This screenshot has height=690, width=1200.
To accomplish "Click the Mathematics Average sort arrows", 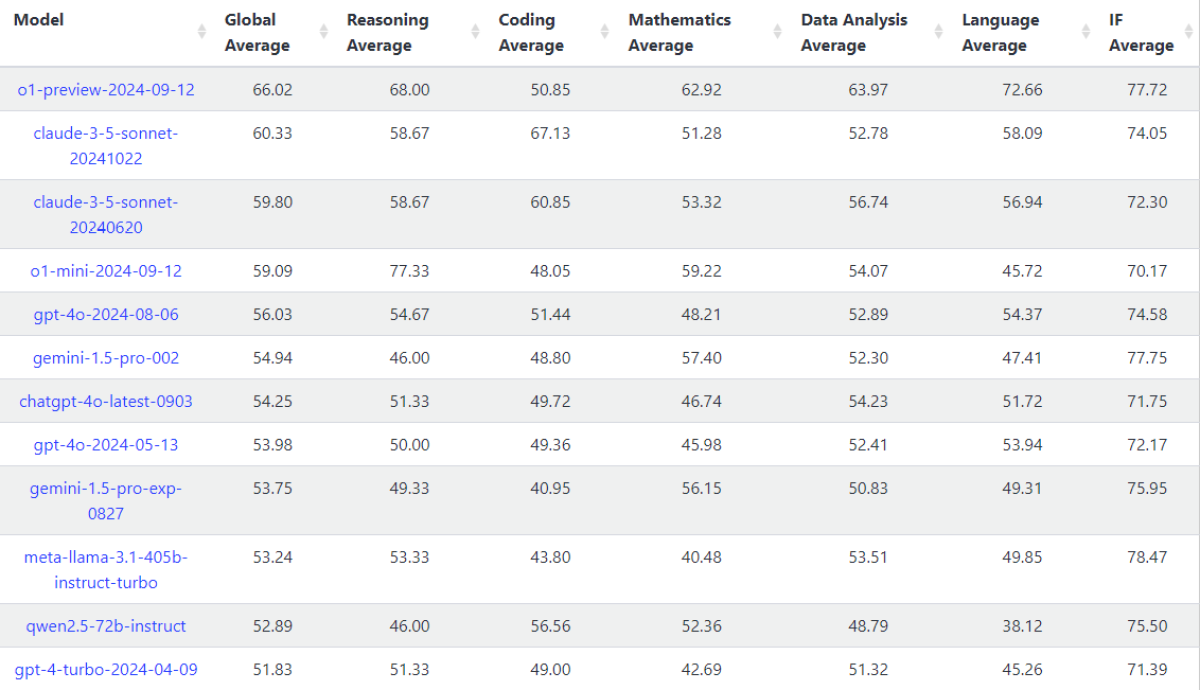I will point(778,32).
